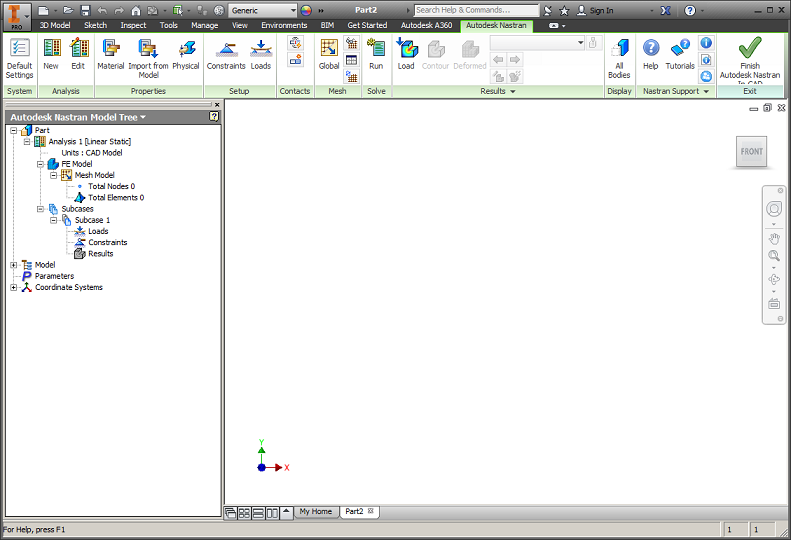Click the Home icon in quick access toolbar
The width and height of the screenshot is (791, 540).
tap(136, 10)
